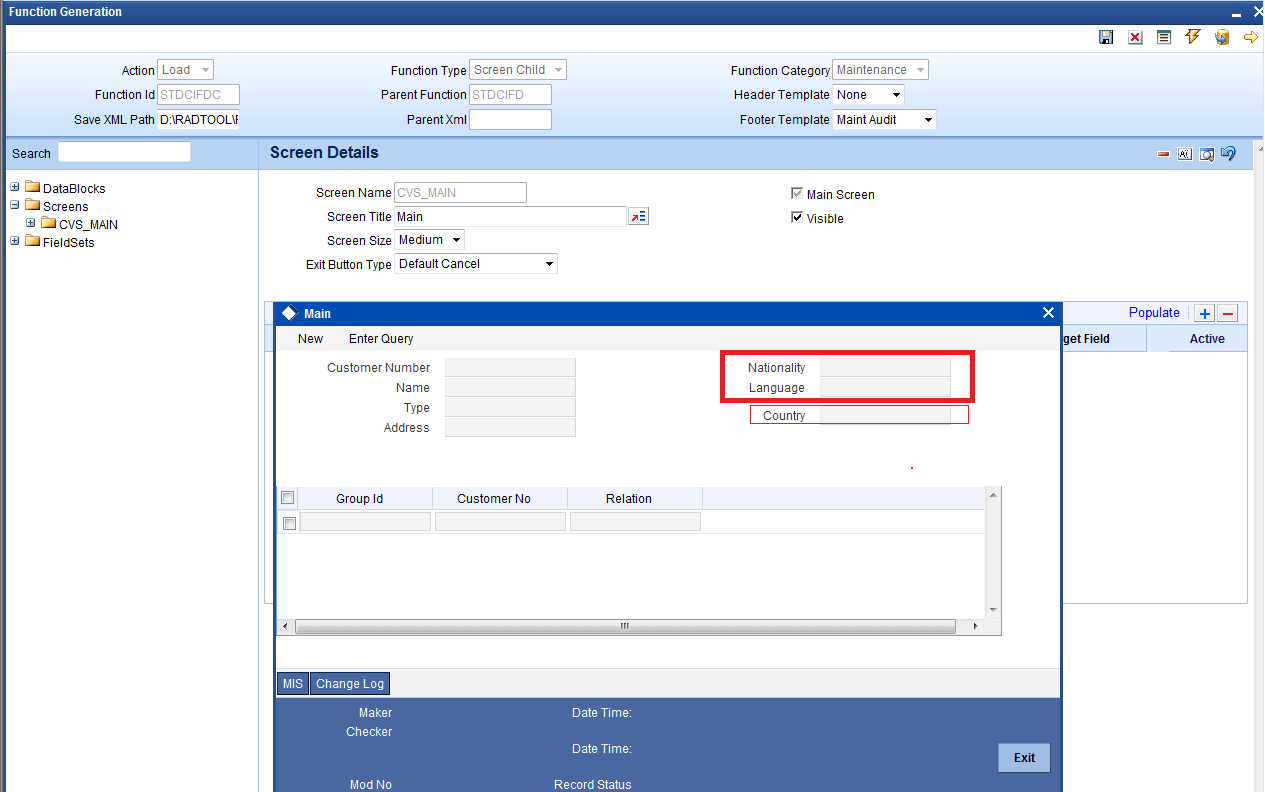
Task: Open the Function Category dropdown
Action: [881, 70]
